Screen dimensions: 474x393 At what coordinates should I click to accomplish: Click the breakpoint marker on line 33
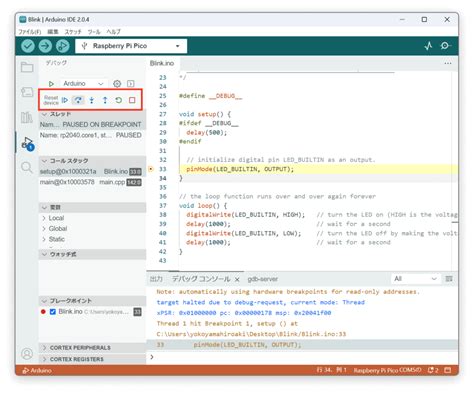coord(151,169)
